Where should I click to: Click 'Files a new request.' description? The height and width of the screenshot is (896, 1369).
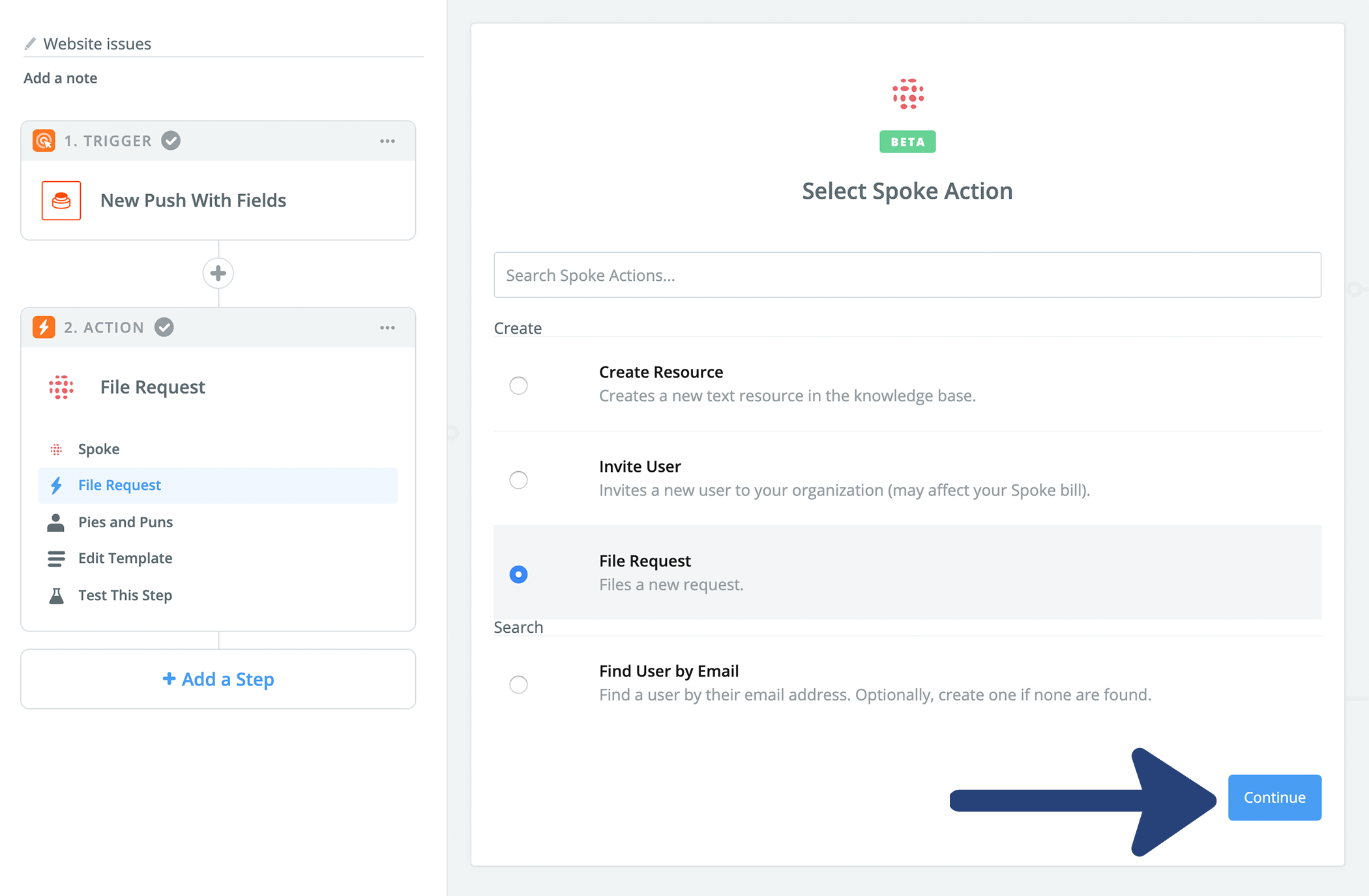(x=671, y=585)
